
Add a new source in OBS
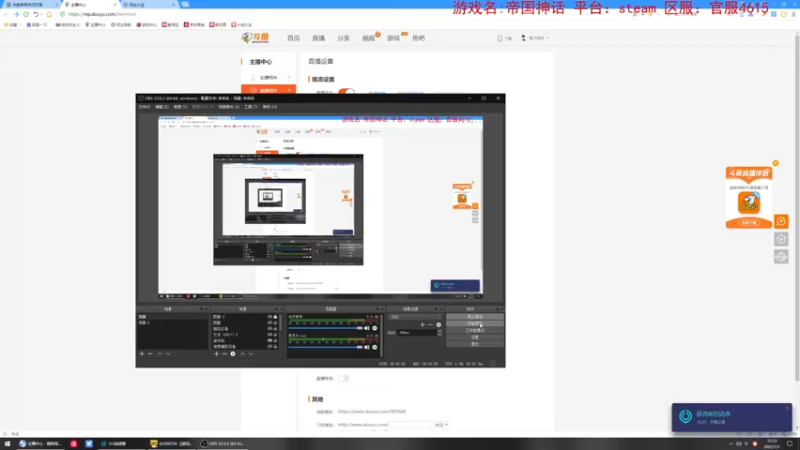click(x=216, y=354)
